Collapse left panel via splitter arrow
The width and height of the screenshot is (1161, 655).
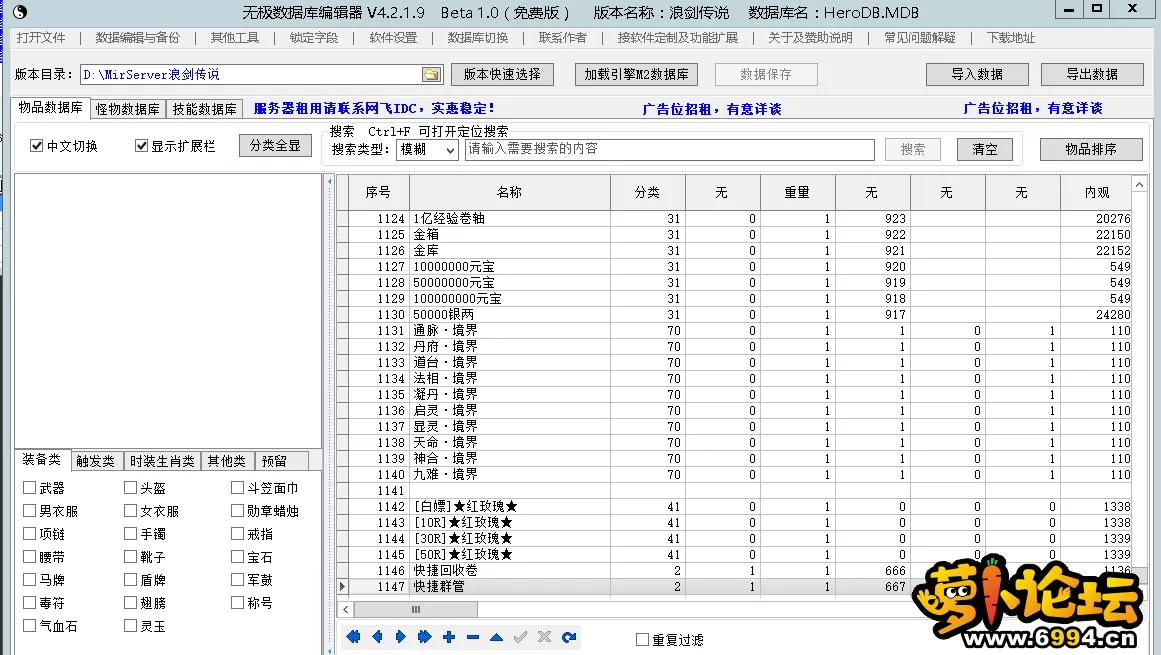click(x=330, y=181)
